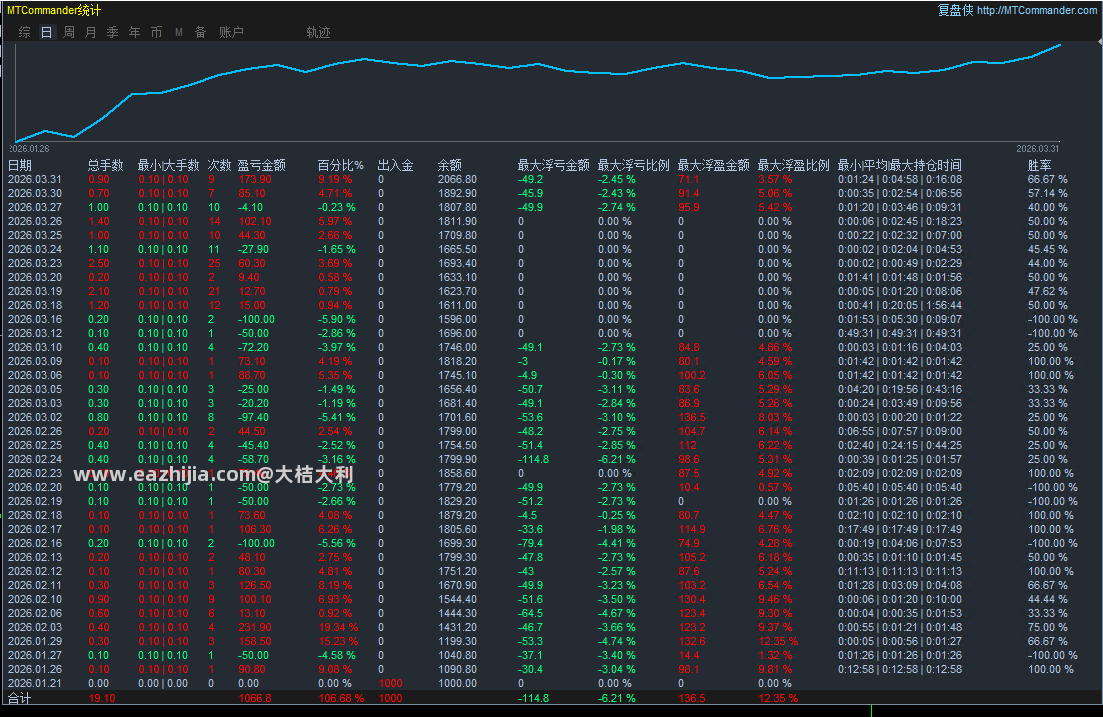Screen dimensions: 1103x717
Task: Click holding time 0:49:31 | 0:49:31 | 0:49:31
Action: tap(900, 334)
